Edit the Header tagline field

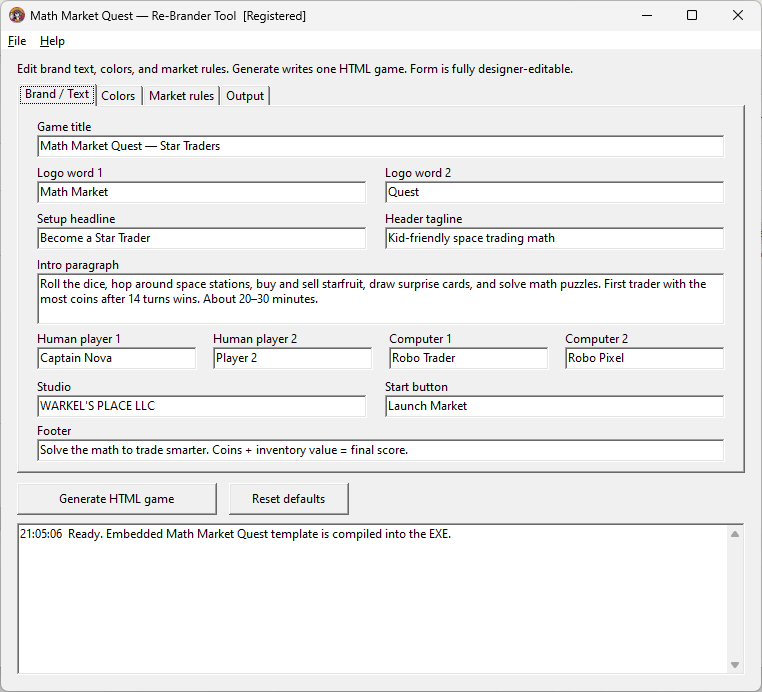554,238
